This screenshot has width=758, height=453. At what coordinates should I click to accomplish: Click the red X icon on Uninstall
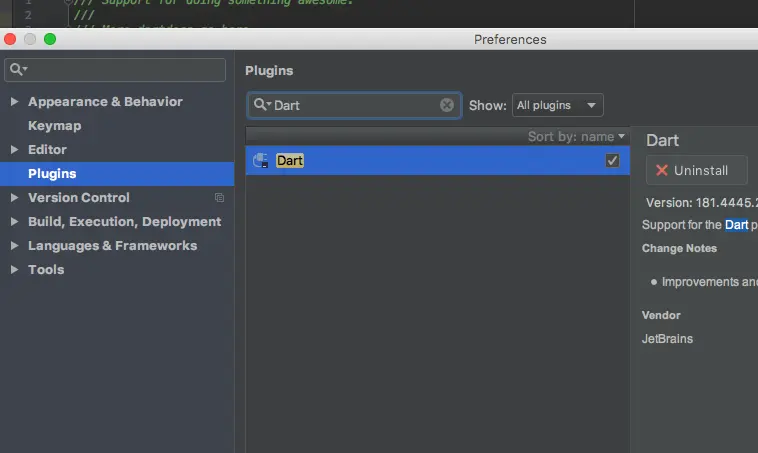click(661, 170)
